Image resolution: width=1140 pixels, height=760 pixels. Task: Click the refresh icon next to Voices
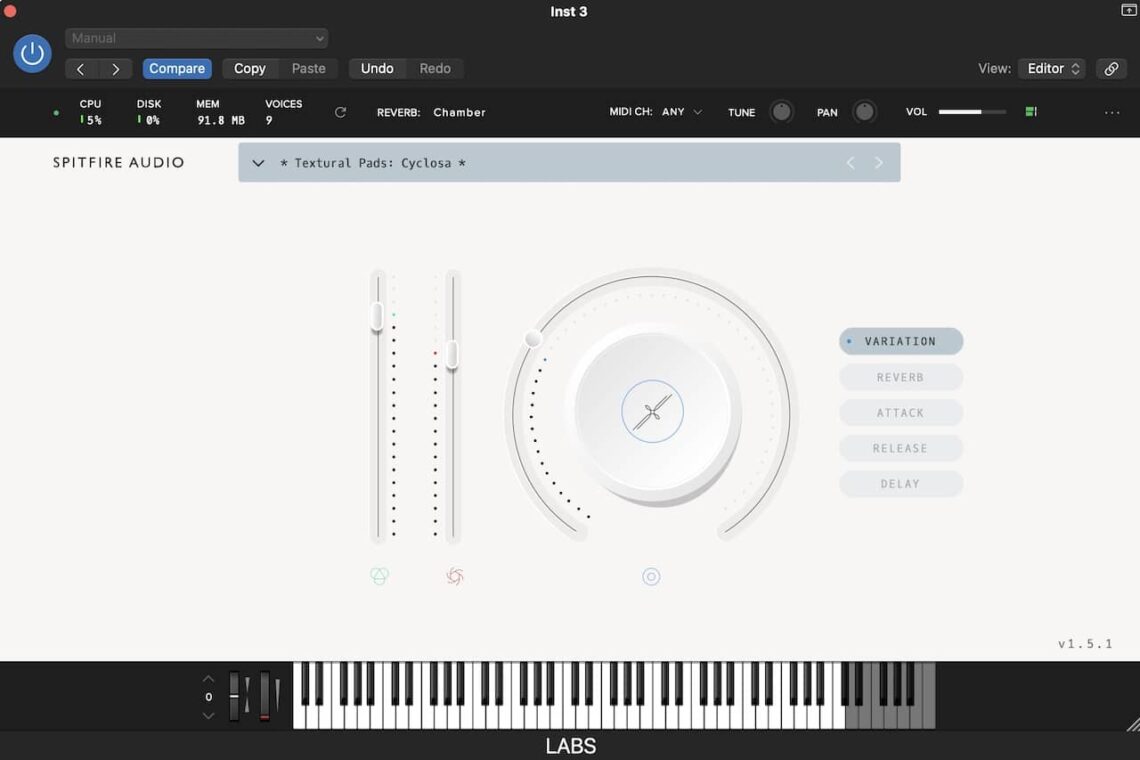[340, 112]
